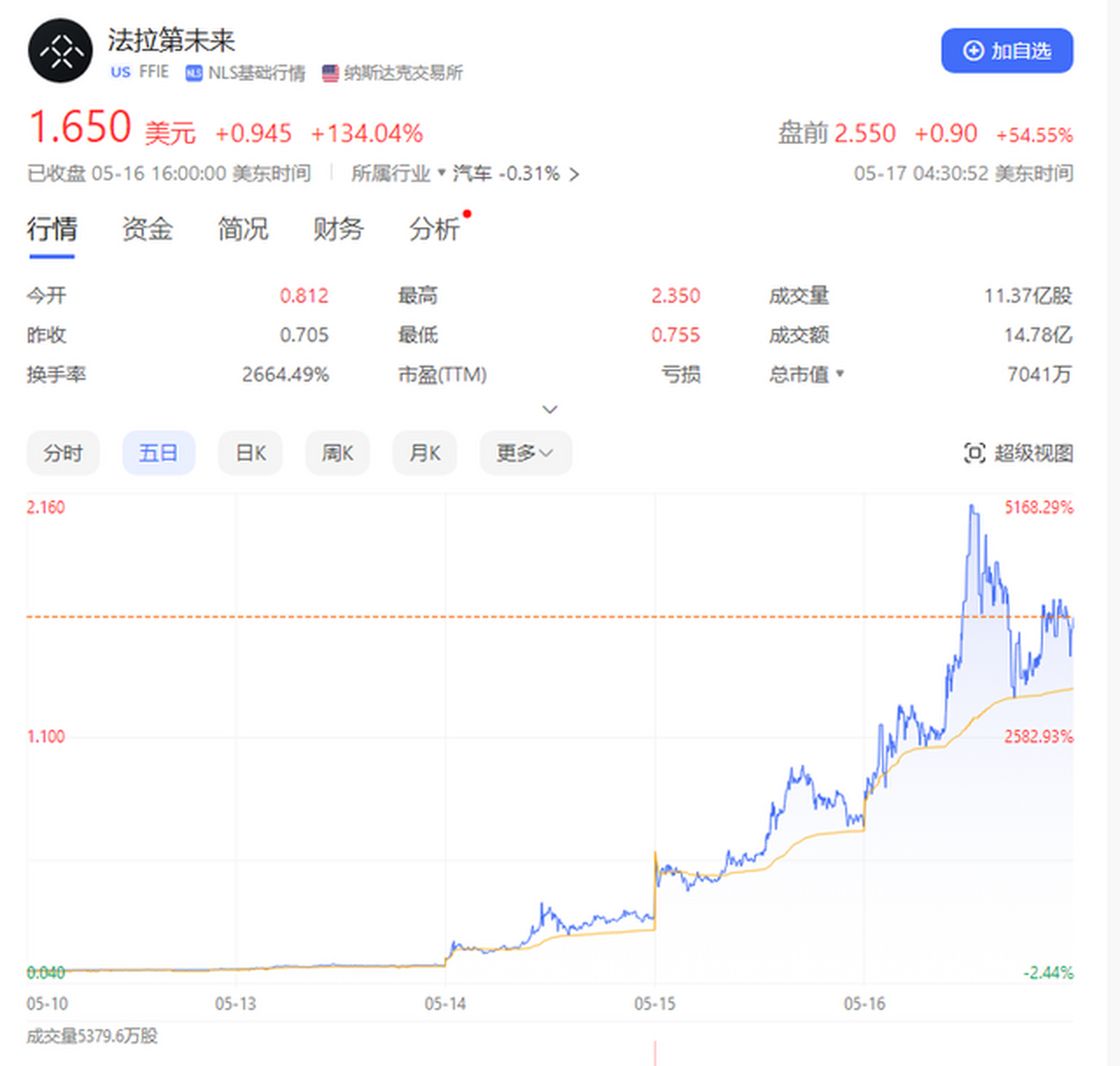Click the pre-market timestamp 05-17 04:30:52
Screen dimensions: 1120x1066
click(963, 173)
